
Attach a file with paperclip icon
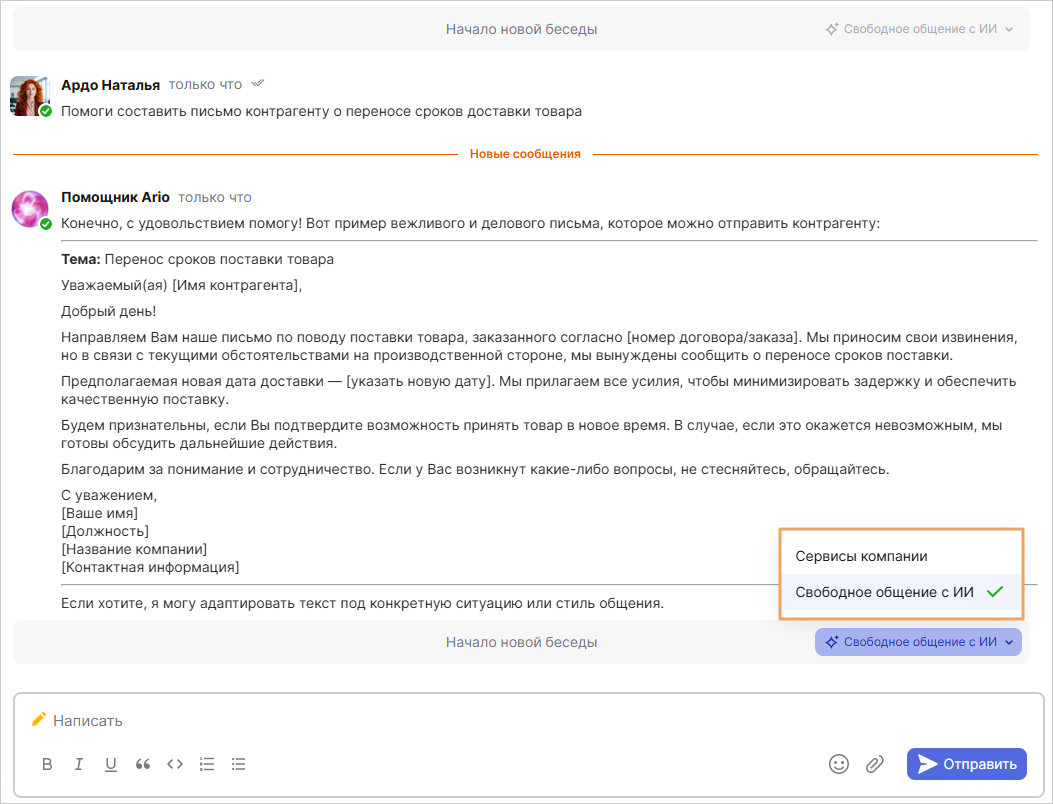pos(875,764)
